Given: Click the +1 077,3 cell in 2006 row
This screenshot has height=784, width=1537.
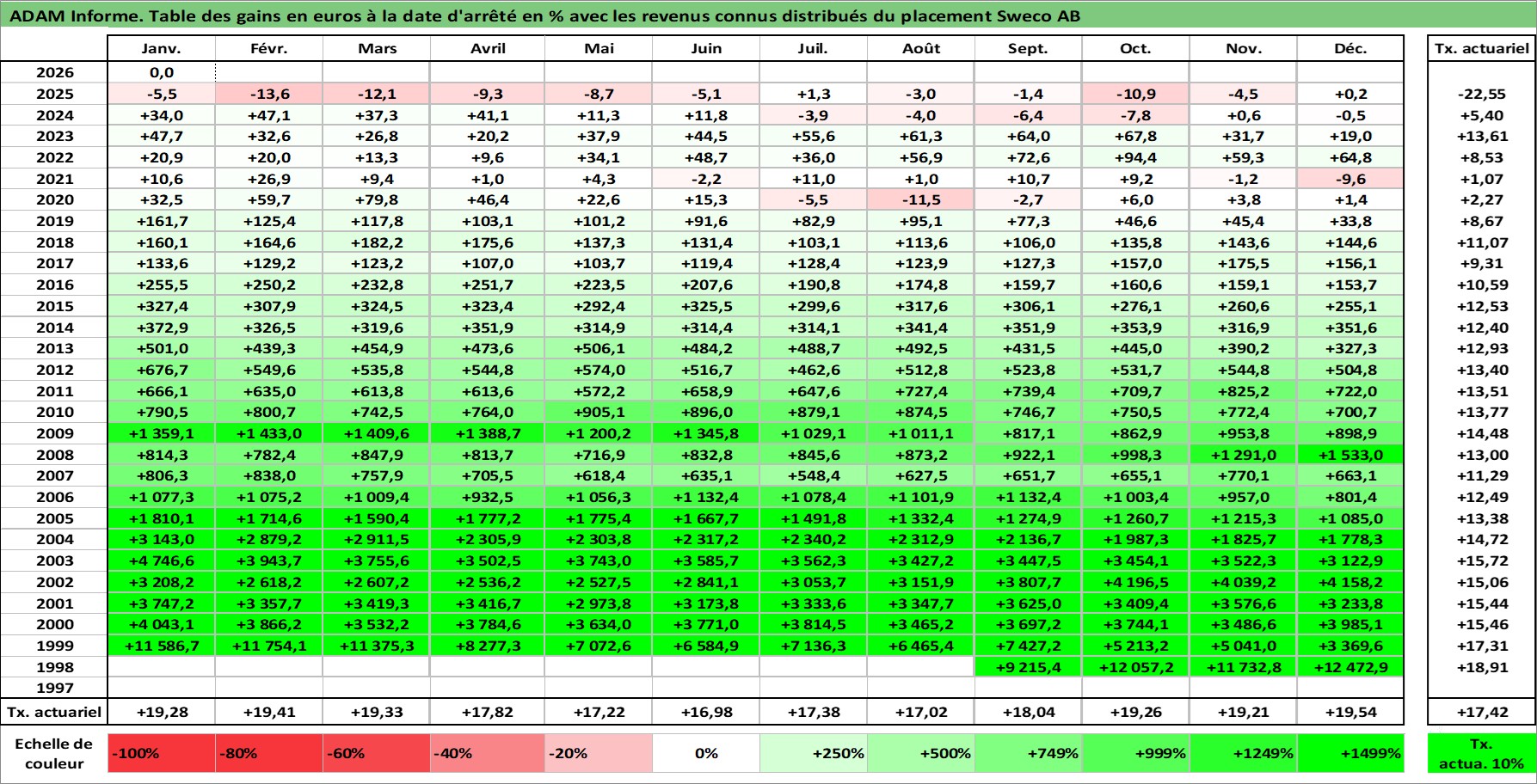Looking at the screenshot, I should pos(162,497).
